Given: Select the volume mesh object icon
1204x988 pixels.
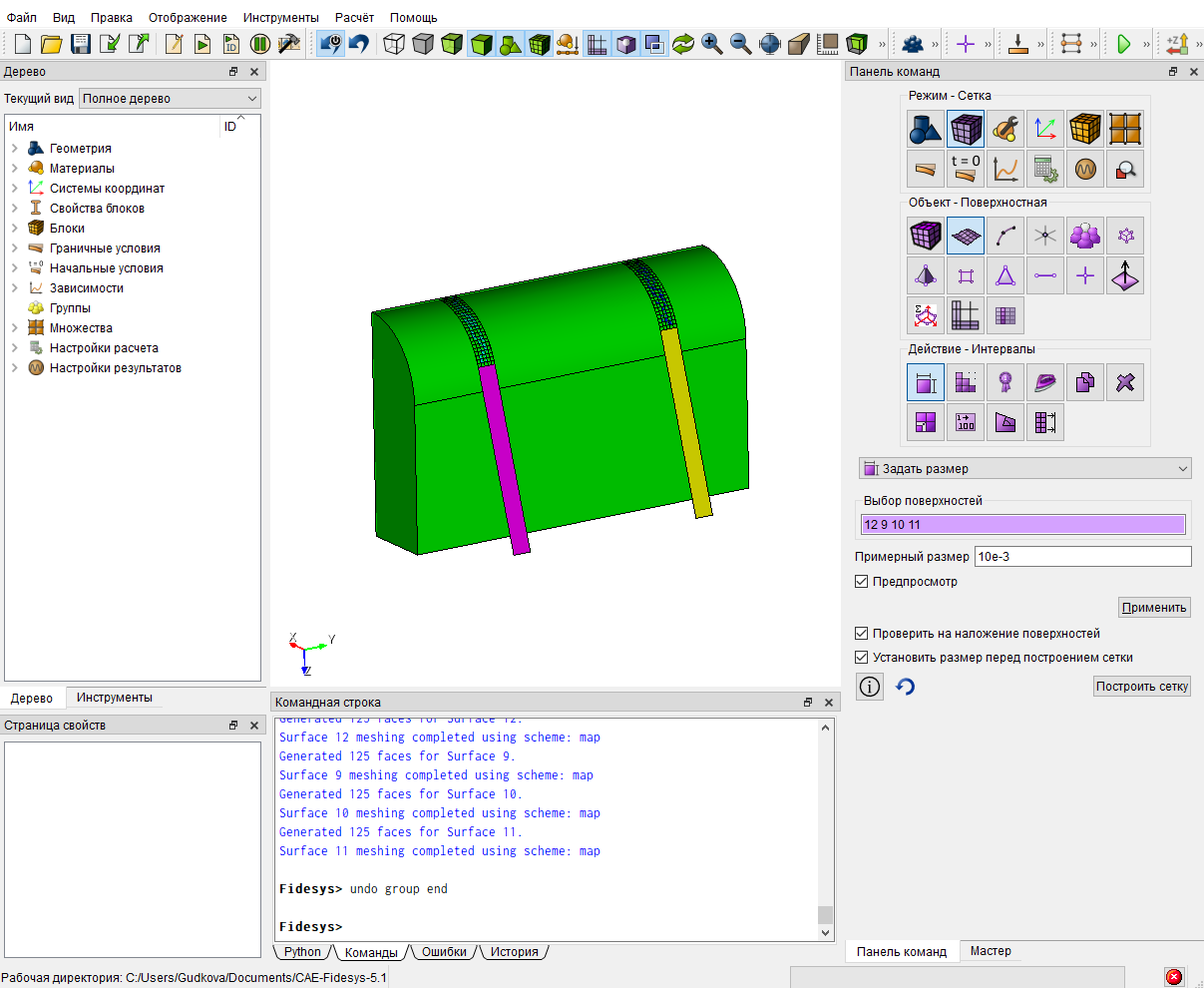Looking at the screenshot, I should pyautogui.click(x=926, y=236).
